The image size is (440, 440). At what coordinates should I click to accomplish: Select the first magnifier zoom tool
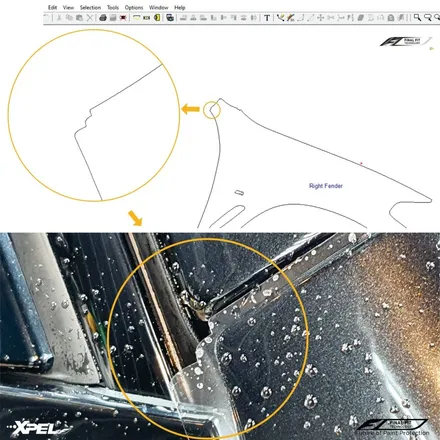pos(417,18)
